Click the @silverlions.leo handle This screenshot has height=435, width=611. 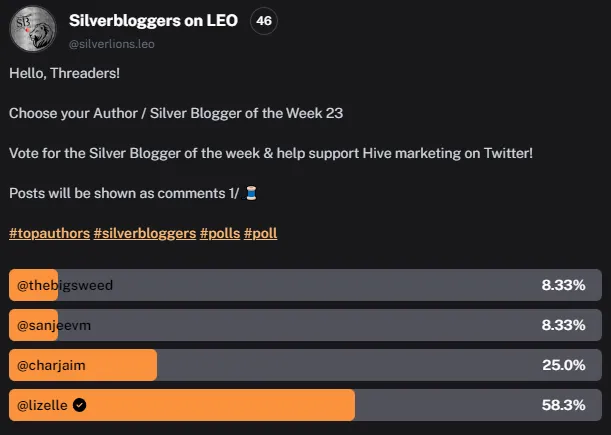click(111, 44)
